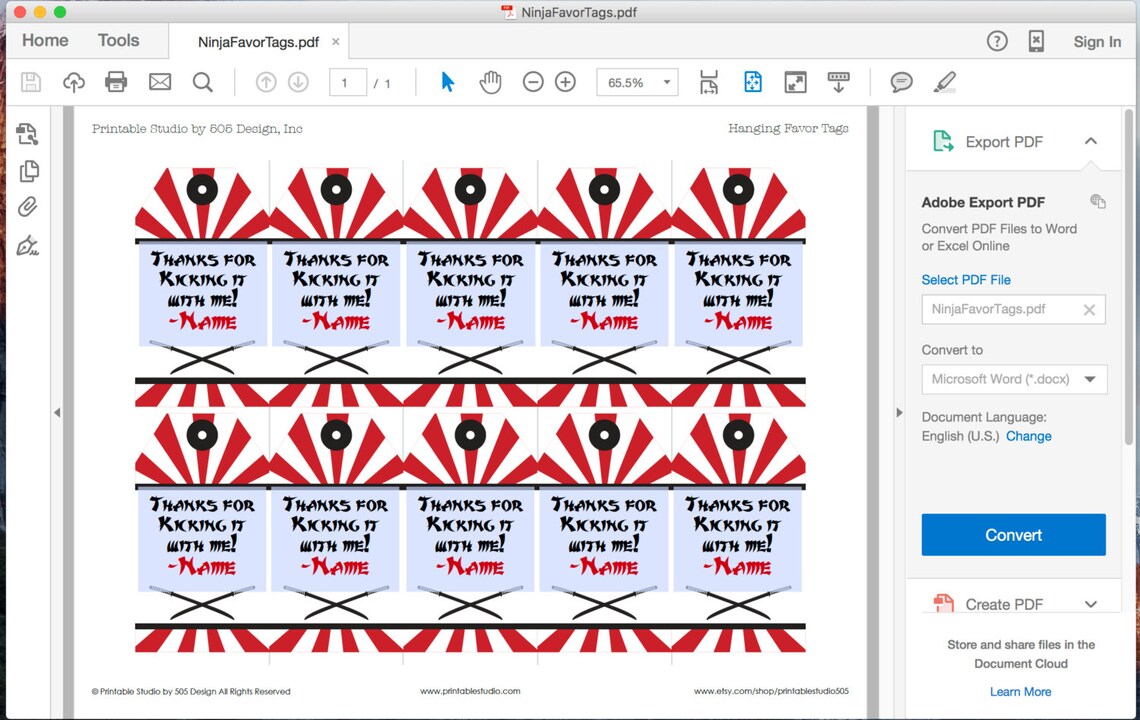Screen dimensions: 1140x720
Task: Click the Learn More link
Action: click(x=1020, y=691)
